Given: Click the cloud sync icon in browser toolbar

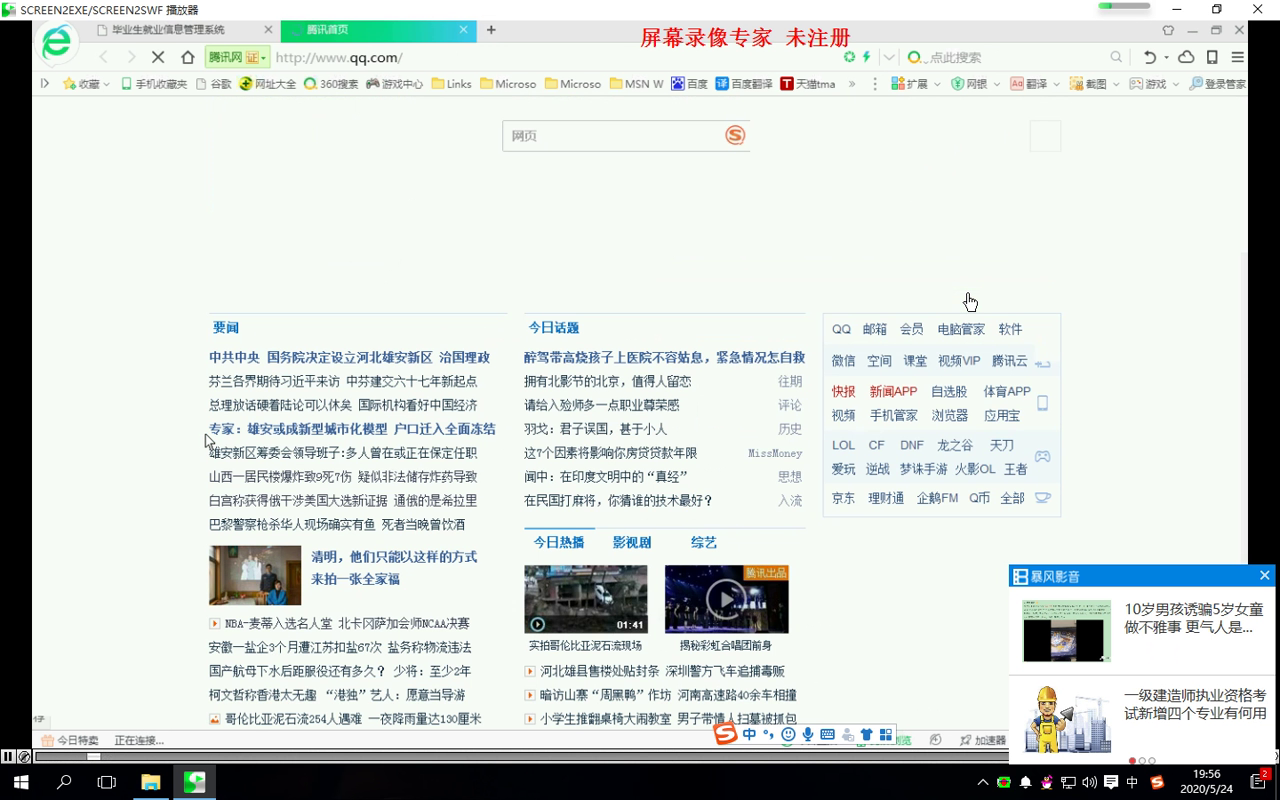Looking at the screenshot, I should pos(1186,57).
